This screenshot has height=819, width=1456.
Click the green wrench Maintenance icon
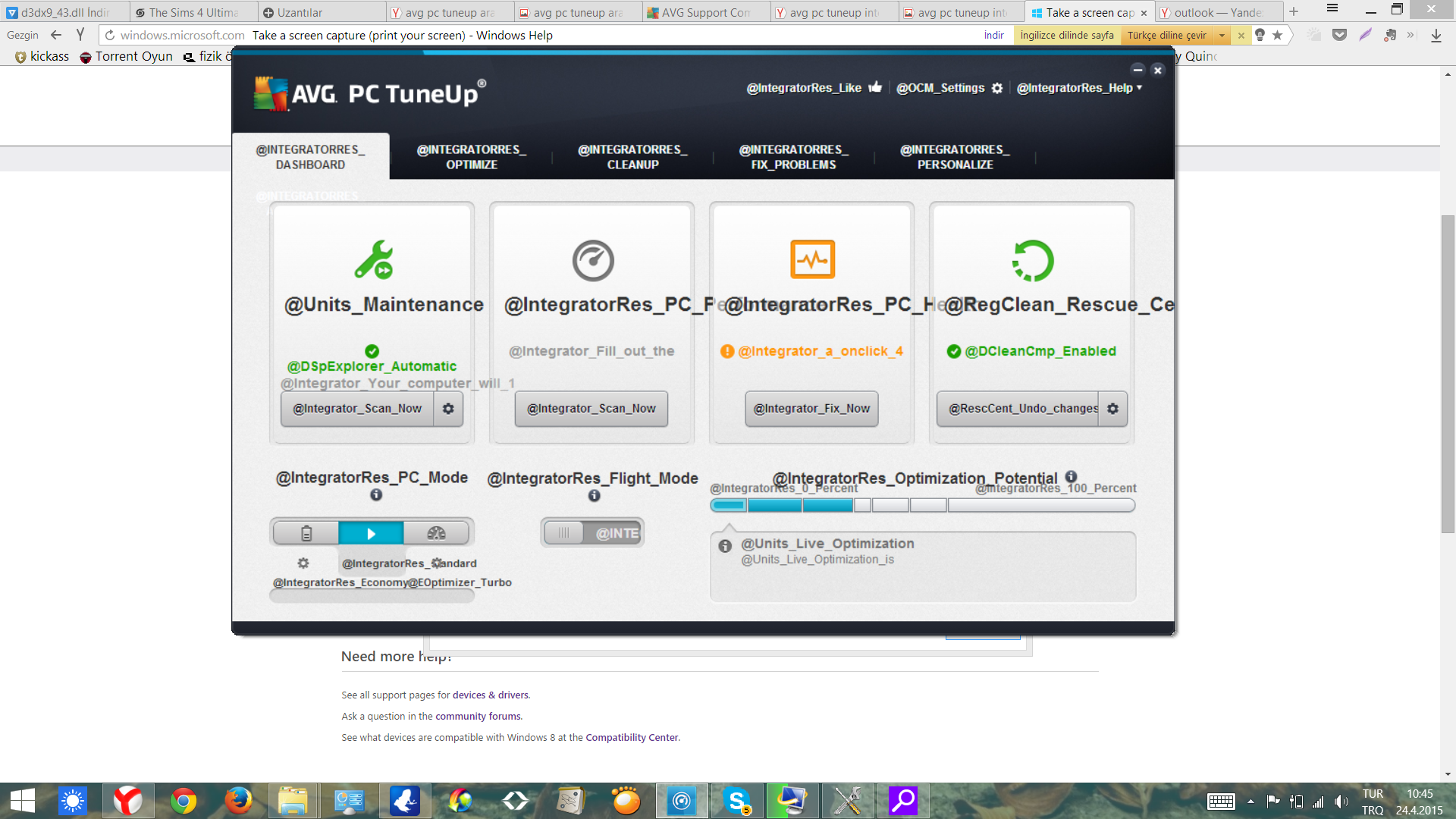(x=374, y=260)
